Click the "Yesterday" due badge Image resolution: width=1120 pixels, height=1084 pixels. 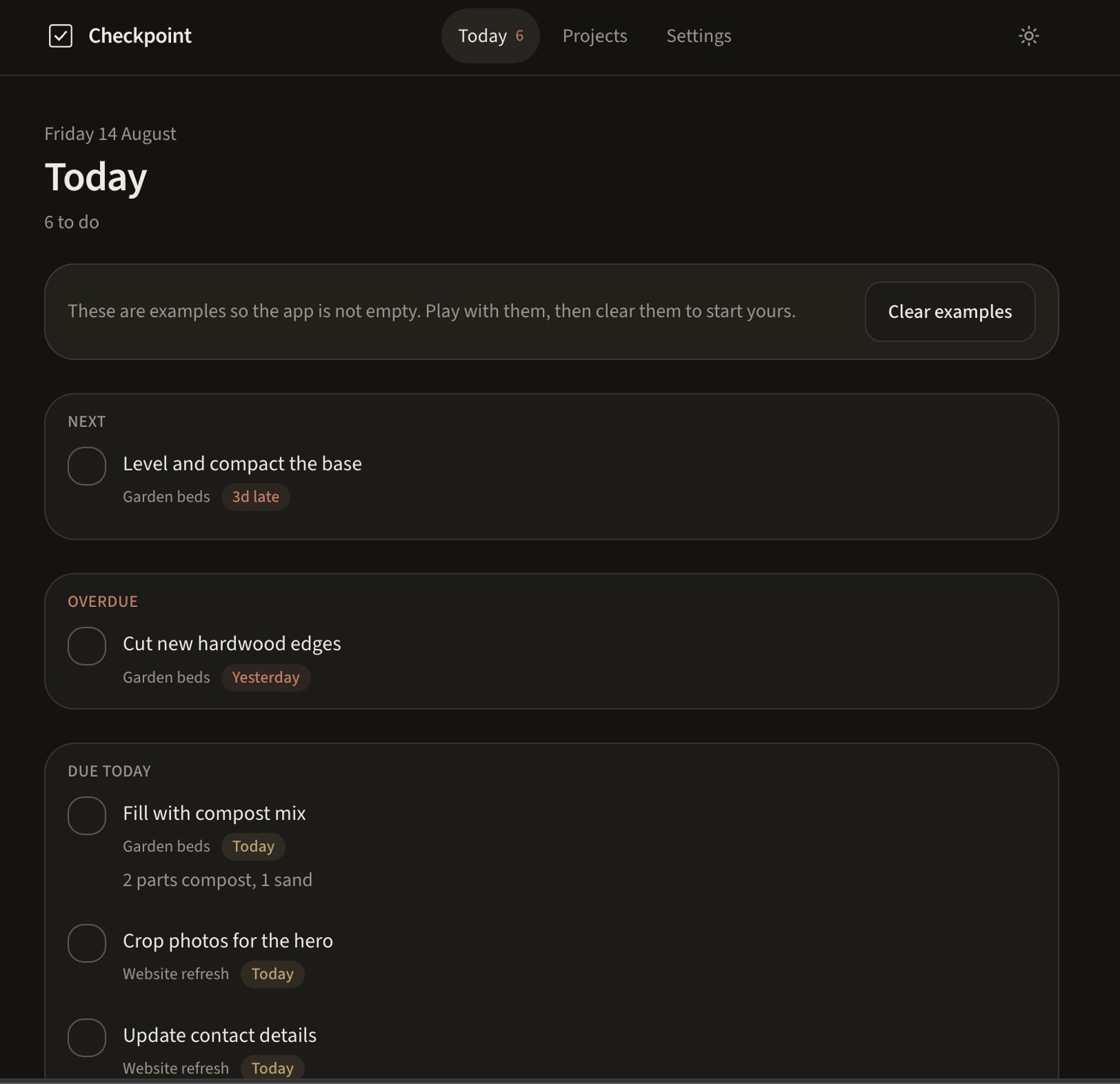pyautogui.click(x=266, y=677)
